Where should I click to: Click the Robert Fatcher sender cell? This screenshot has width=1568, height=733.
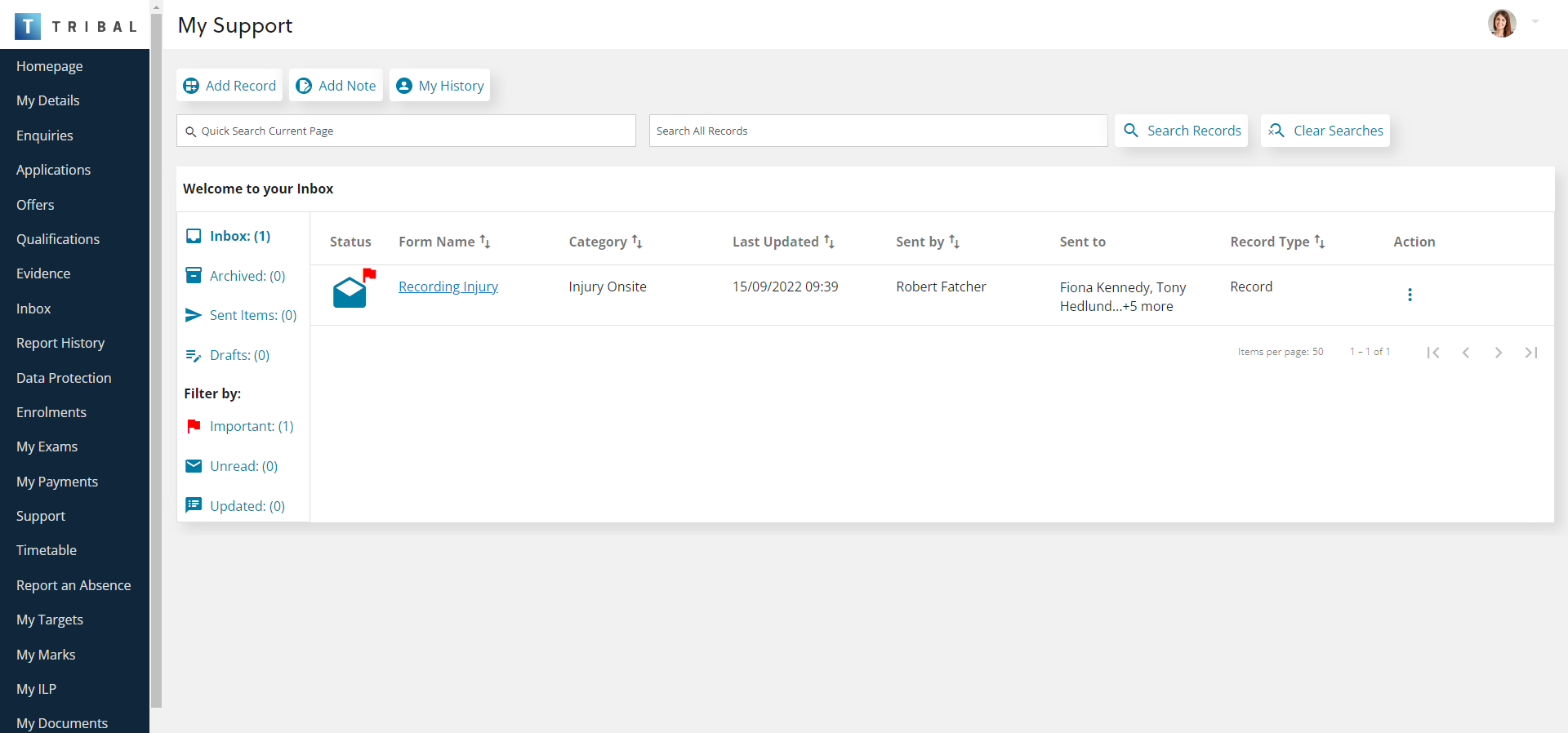point(941,287)
